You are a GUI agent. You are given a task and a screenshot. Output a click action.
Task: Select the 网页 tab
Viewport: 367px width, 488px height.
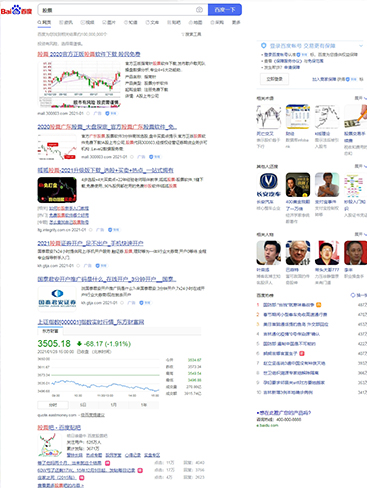(x=44, y=22)
